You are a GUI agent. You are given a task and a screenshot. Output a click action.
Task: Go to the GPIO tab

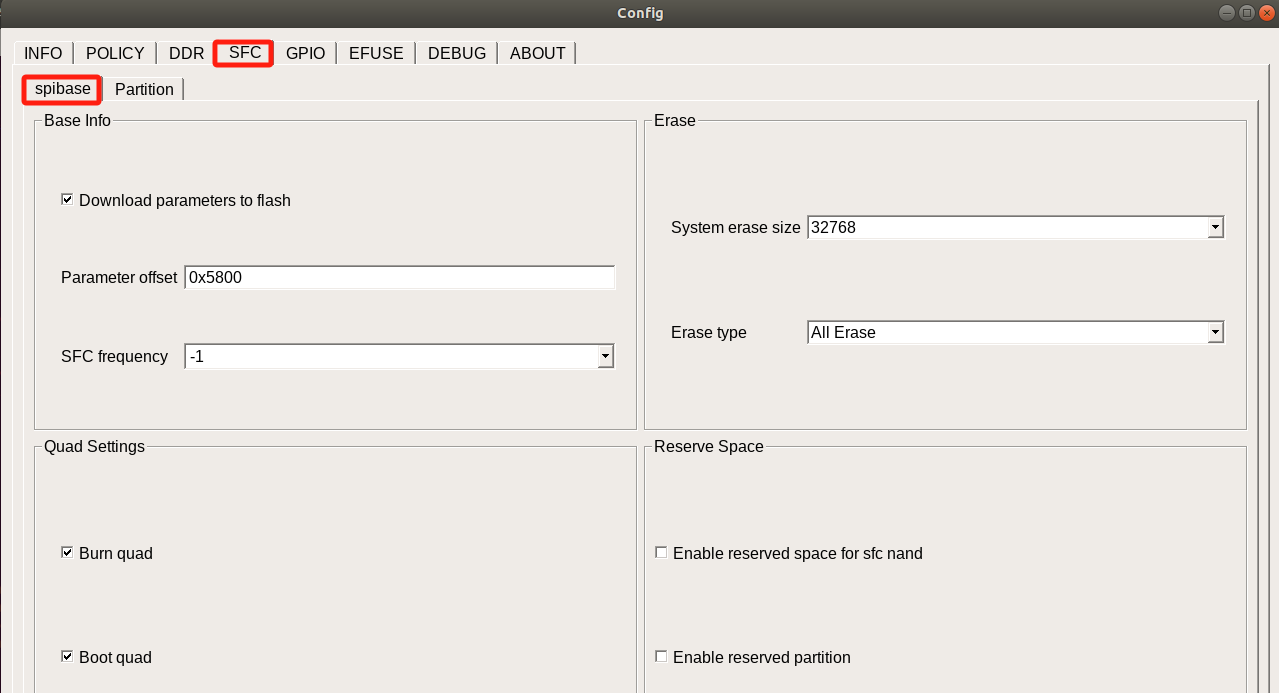coord(305,53)
